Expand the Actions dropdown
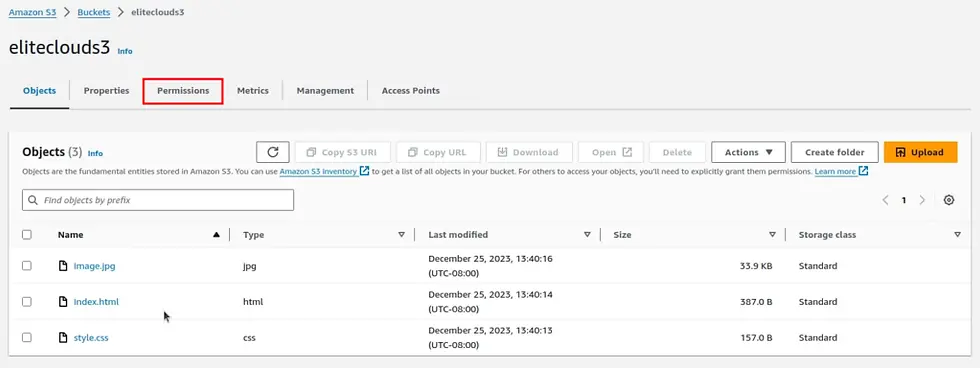 point(748,152)
